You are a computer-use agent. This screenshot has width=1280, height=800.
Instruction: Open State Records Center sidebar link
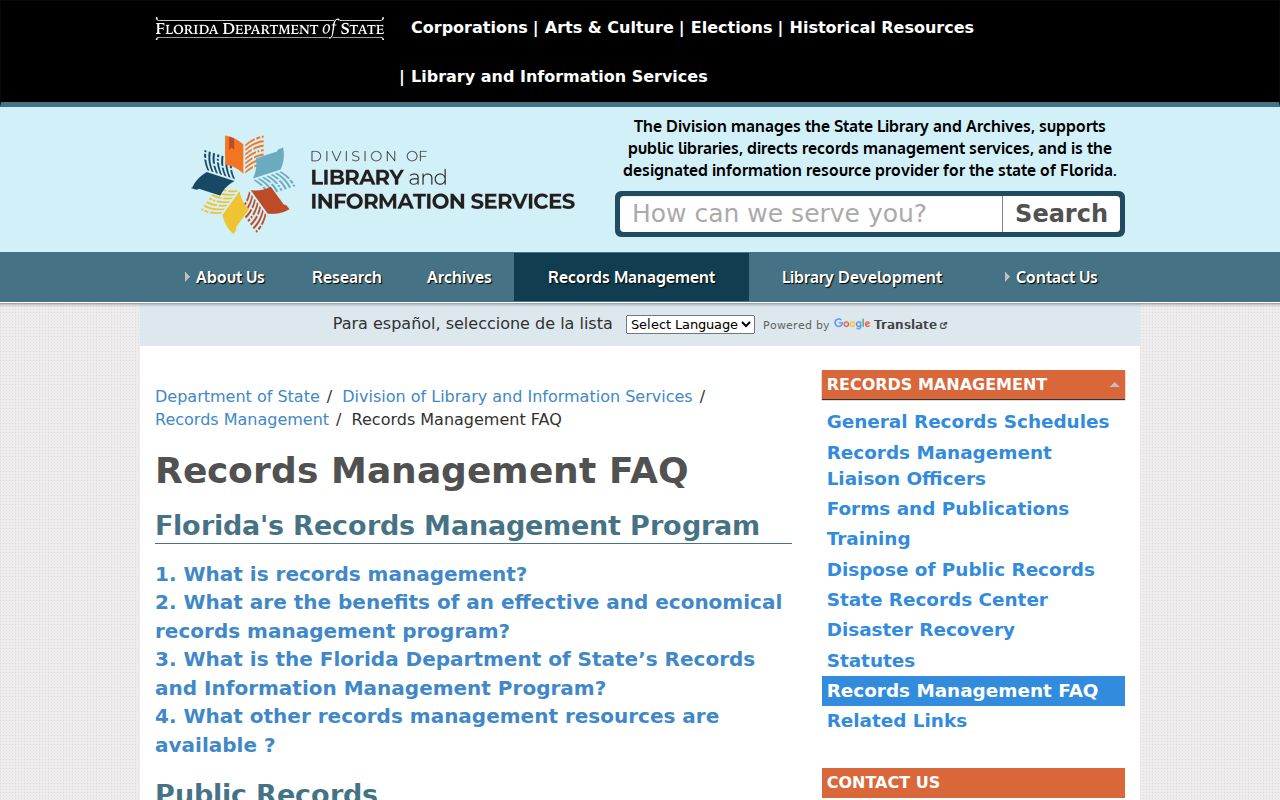(937, 599)
